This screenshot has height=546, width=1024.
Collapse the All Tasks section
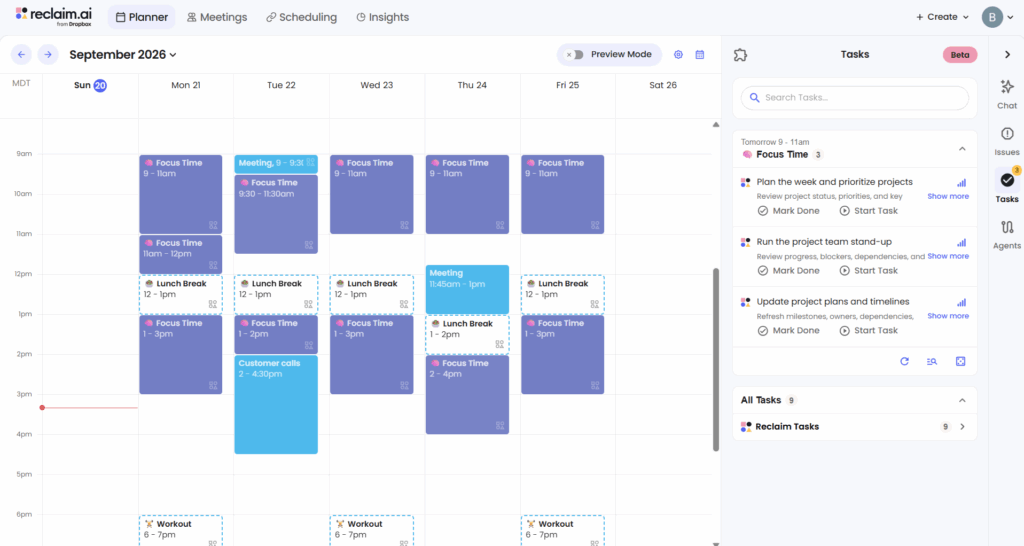(962, 400)
